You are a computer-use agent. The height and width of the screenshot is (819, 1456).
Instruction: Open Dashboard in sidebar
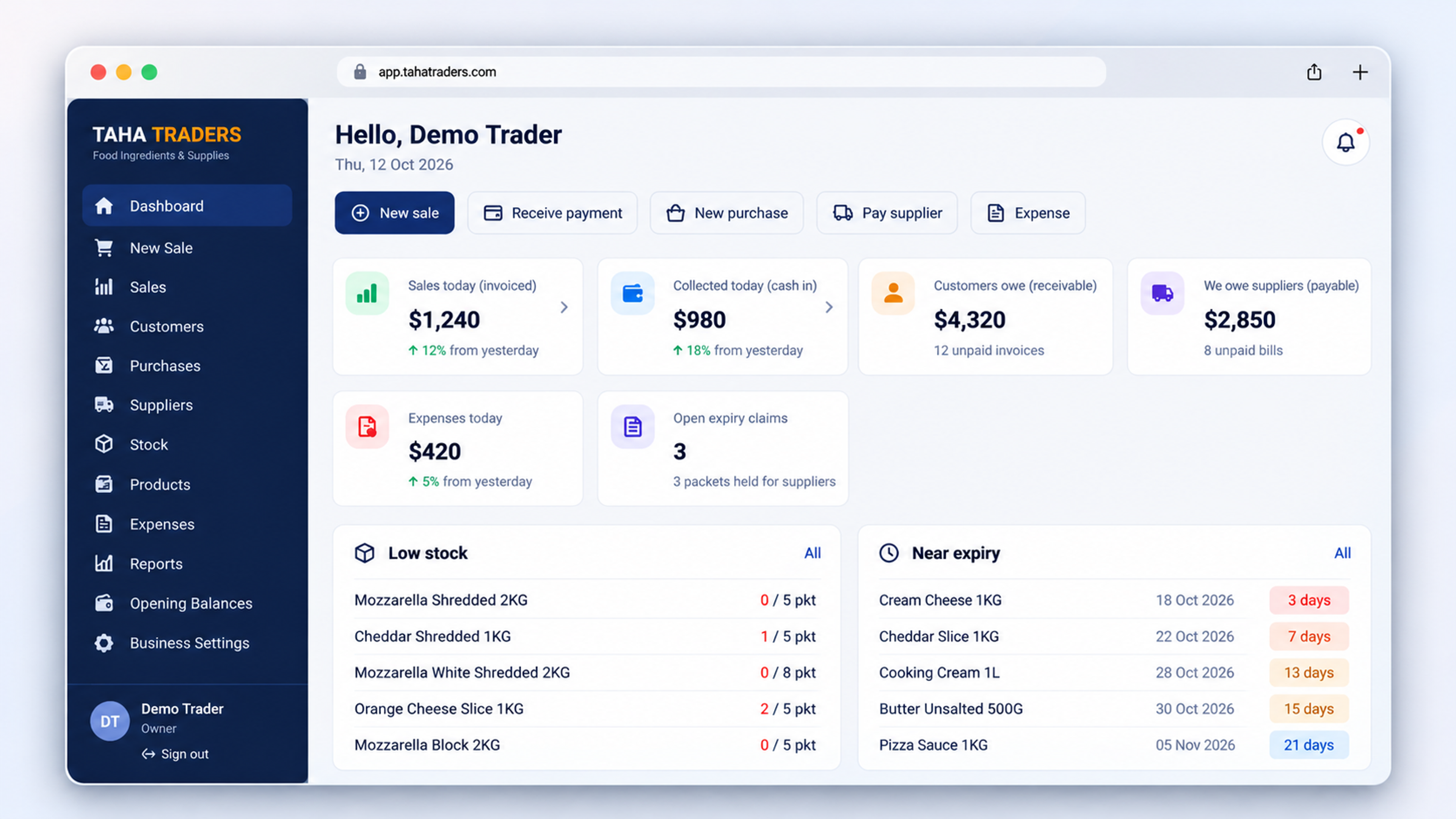tap(187, 205)
